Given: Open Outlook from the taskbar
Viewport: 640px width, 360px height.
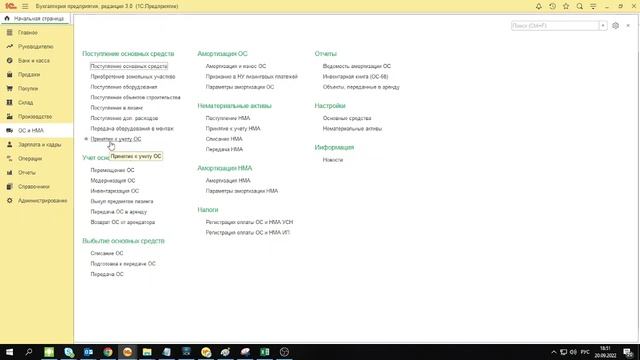Looking at the screenshot, I should coord(88,352).
